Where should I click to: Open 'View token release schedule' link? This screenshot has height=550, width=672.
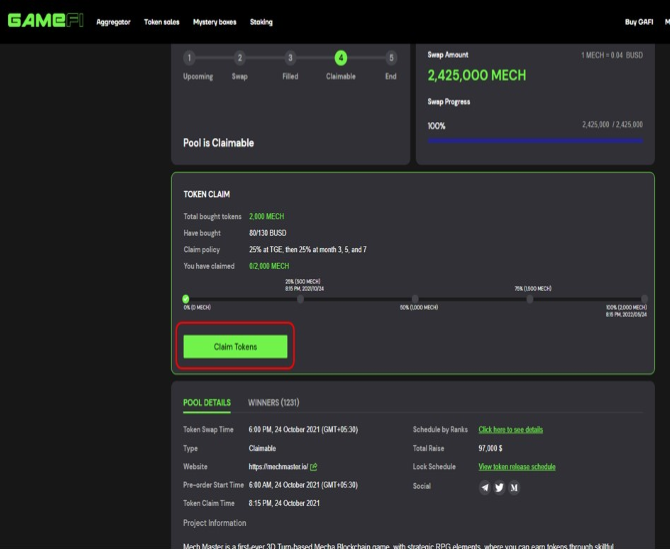(517, 467)
